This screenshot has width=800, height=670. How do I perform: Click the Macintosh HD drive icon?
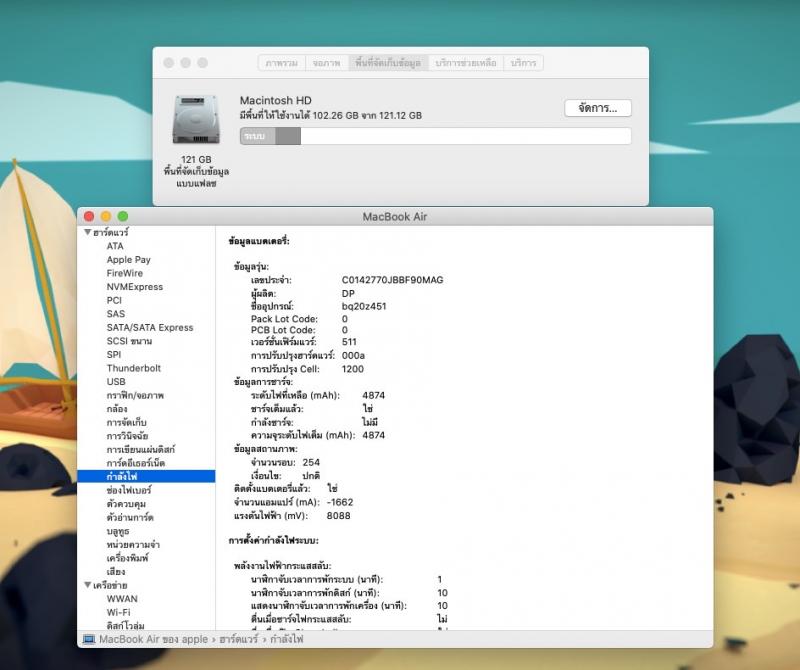[196, 119]
